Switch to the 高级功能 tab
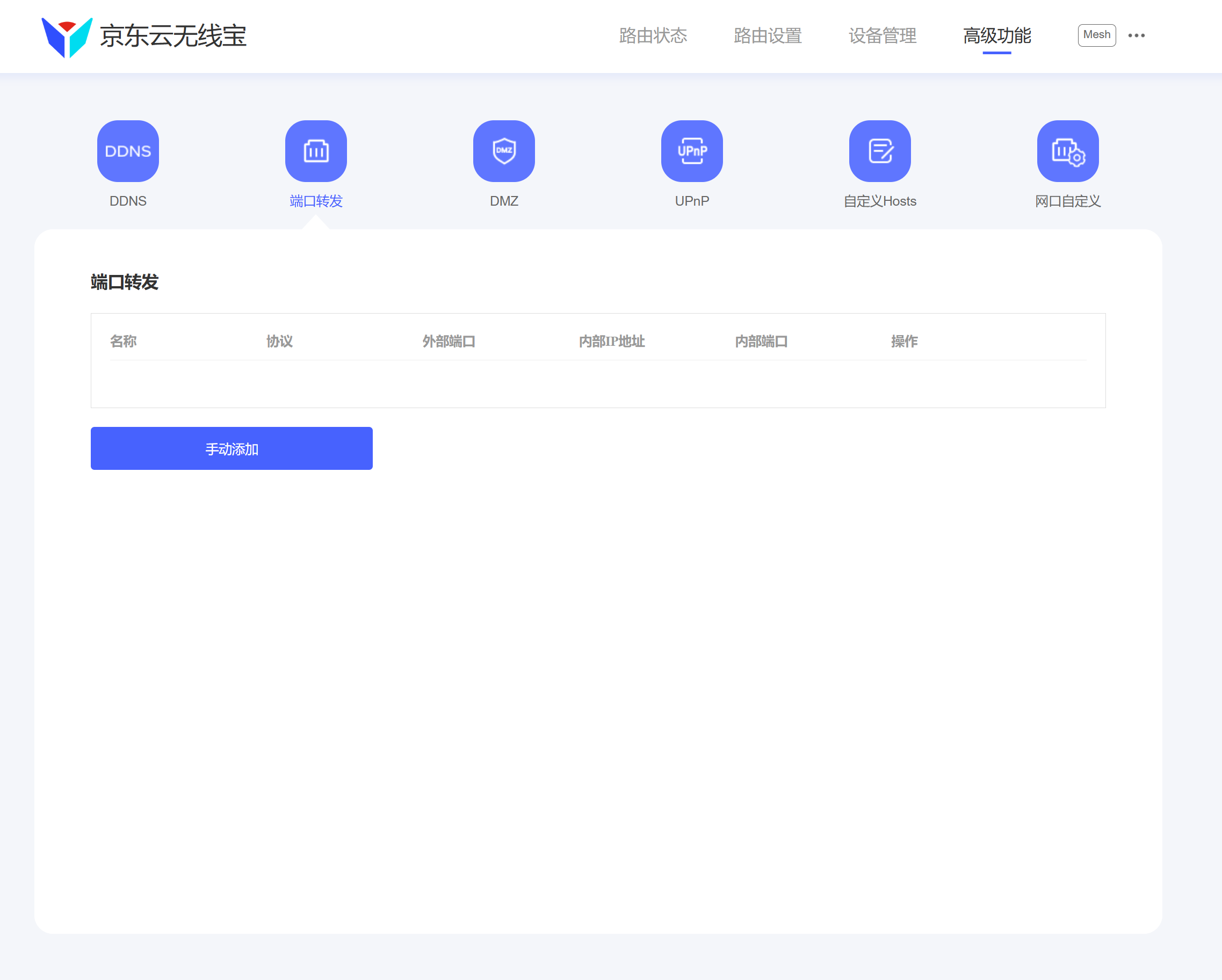The image size is (1222, 980). (997, 35)
